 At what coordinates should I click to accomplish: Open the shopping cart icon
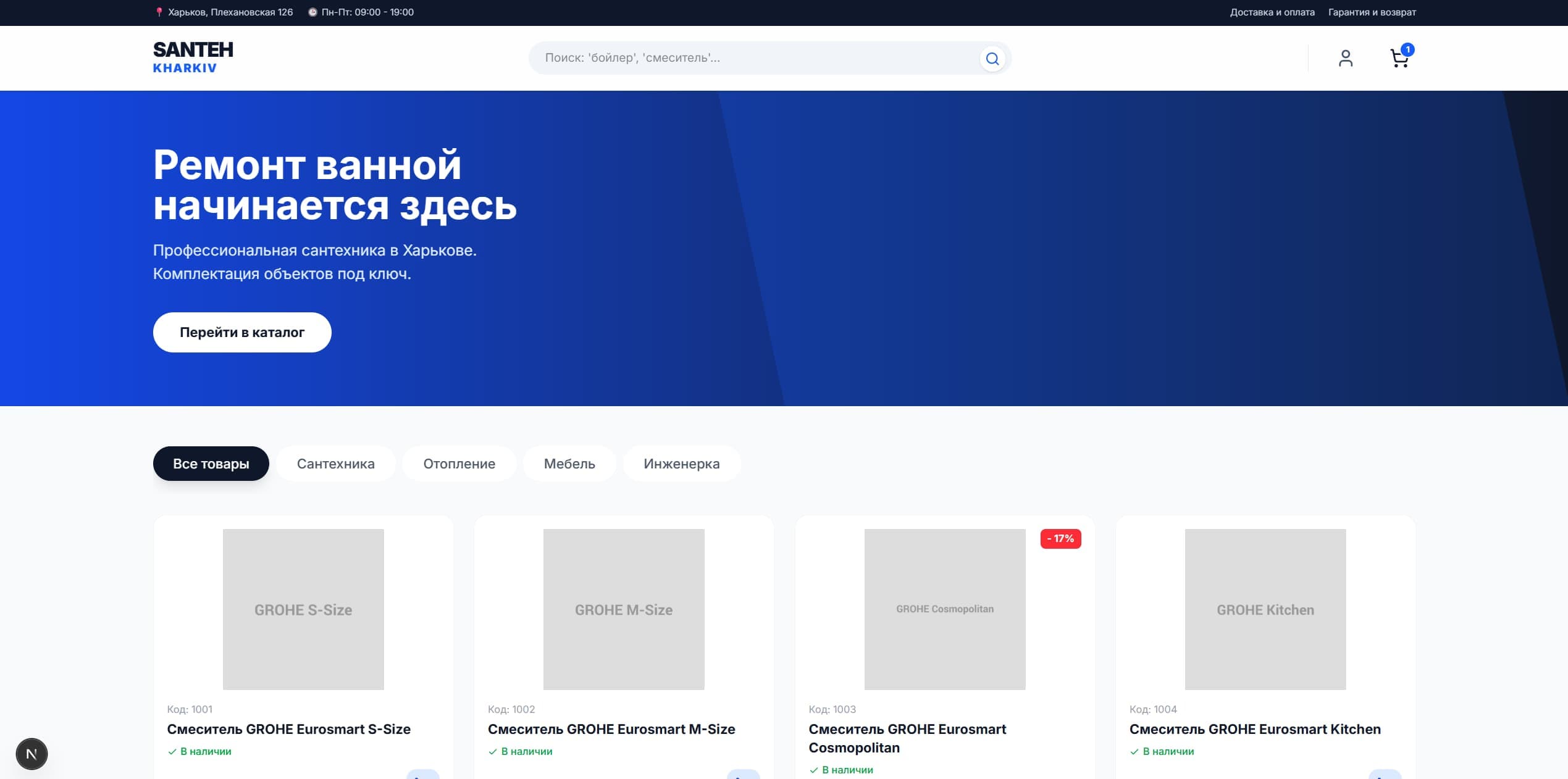click(x=1399, y=59)
